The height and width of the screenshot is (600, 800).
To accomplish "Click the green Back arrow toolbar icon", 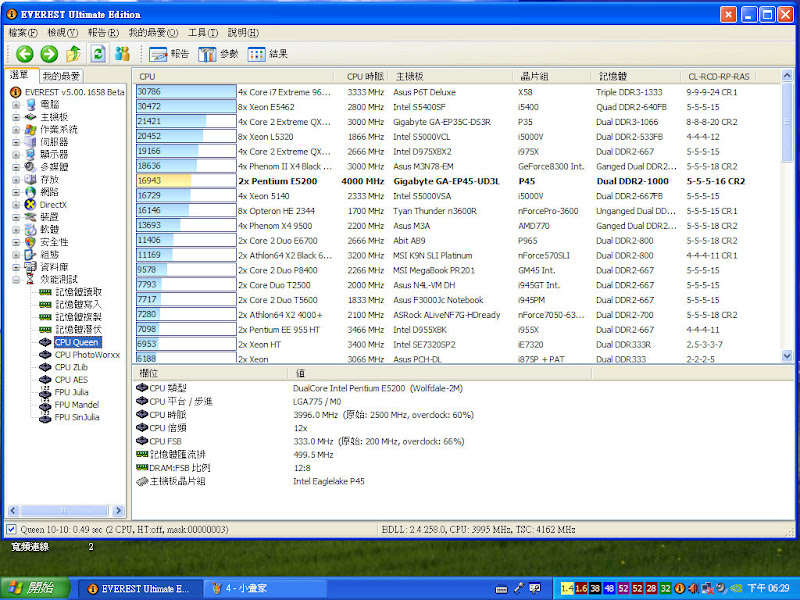I will [24, 54].
